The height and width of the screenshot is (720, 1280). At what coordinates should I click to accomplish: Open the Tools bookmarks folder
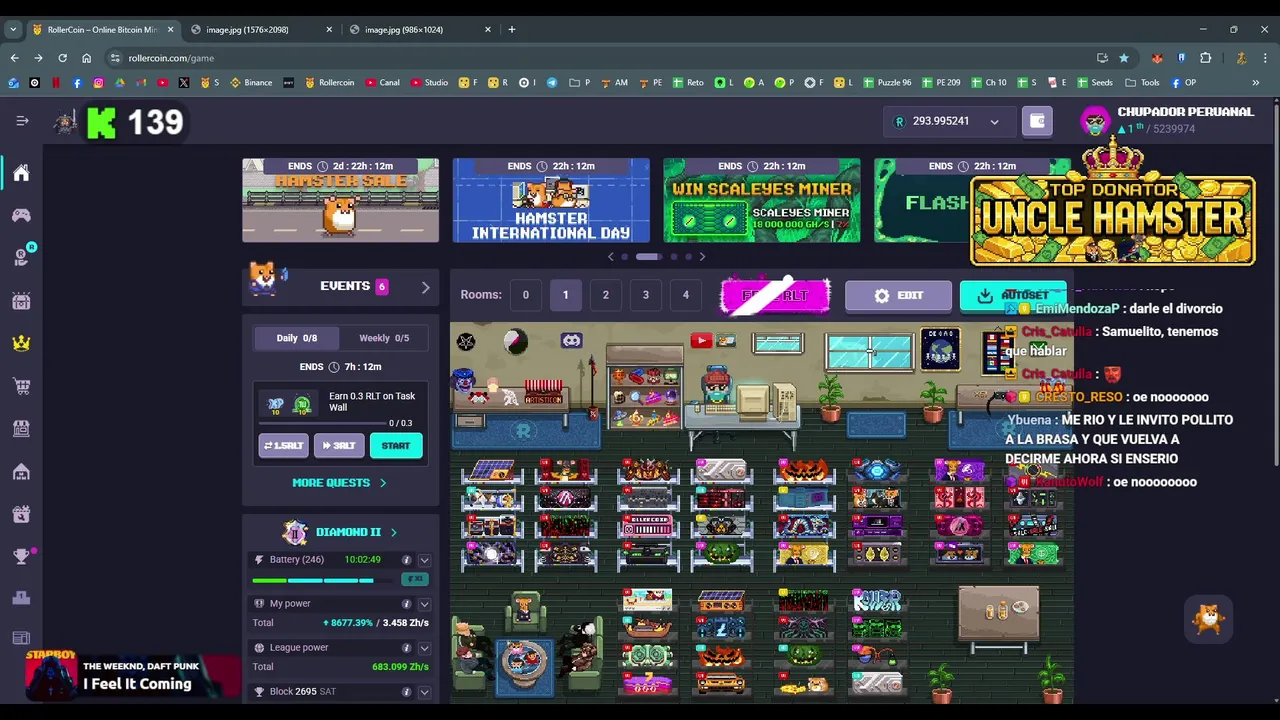click(x=1142, y=83)
